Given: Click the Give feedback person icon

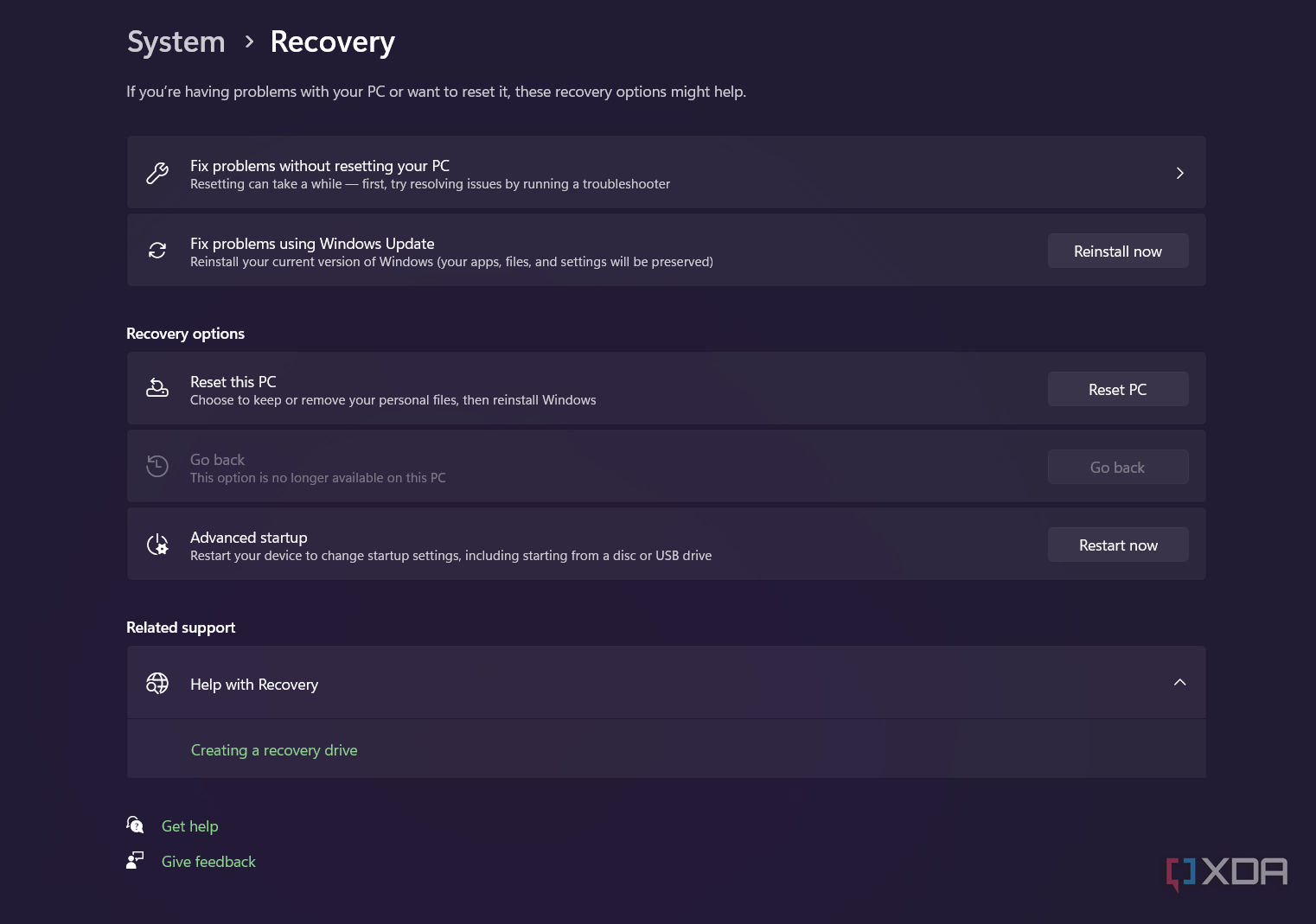Looking at the screenshot, I should pyautogui.click(x=135, y=860).
